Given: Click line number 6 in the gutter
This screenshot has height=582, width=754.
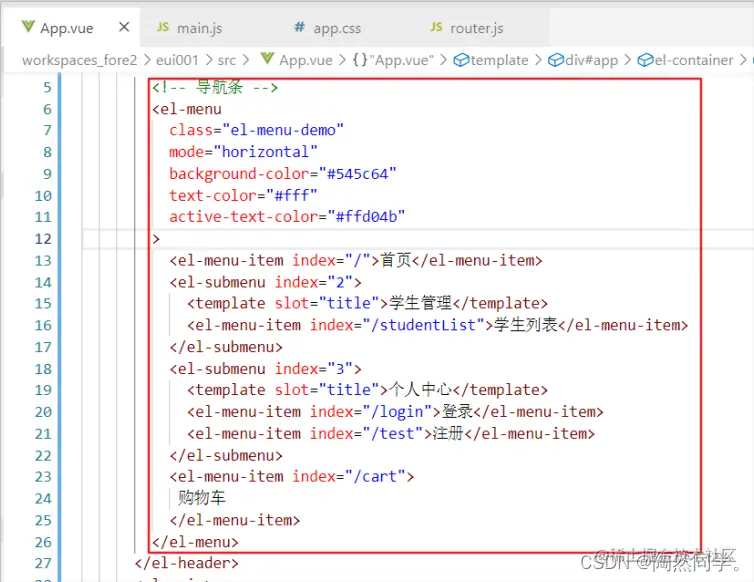Looking at the screenshot, I should [x=47, y=109].
